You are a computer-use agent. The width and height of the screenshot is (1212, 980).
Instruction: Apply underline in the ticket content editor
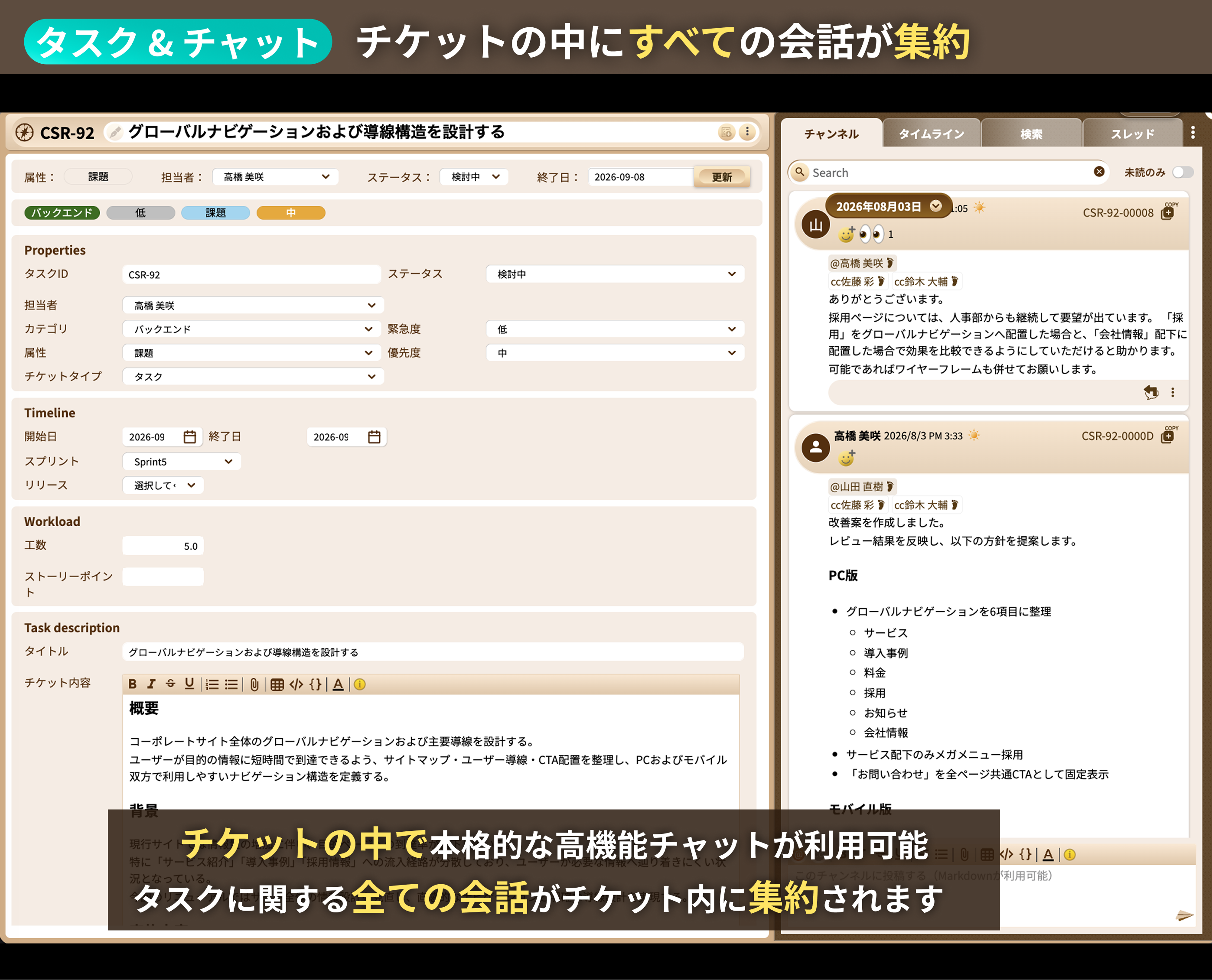pos(190,684)
